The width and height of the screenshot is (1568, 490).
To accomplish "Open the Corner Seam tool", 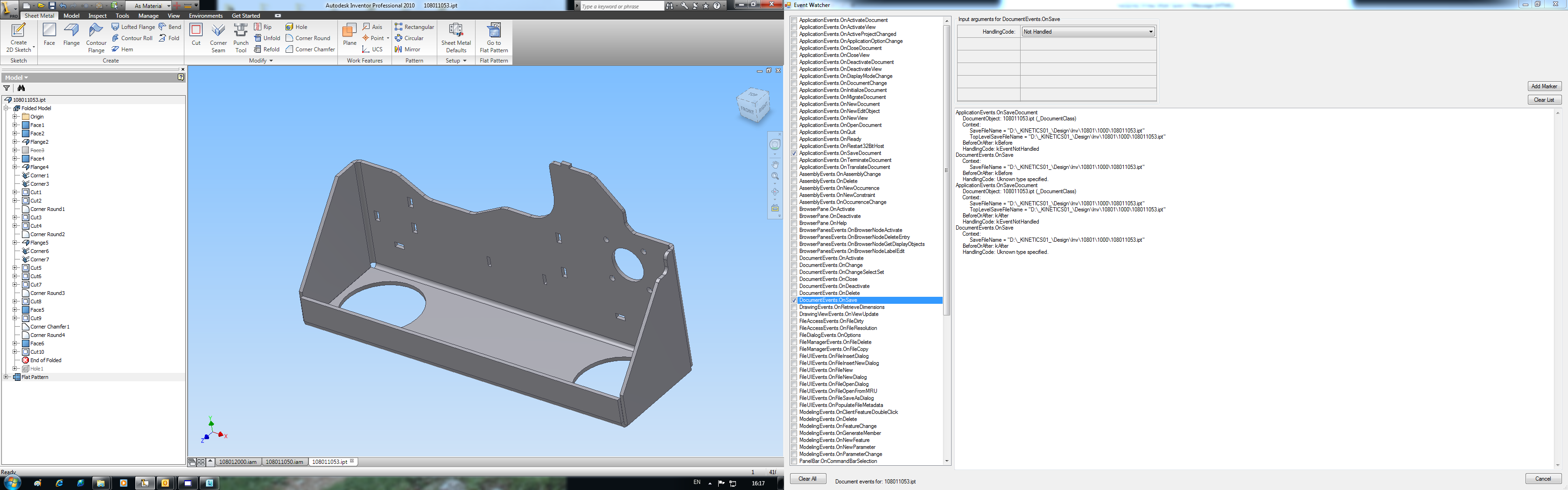I will [x=218, y=38].
